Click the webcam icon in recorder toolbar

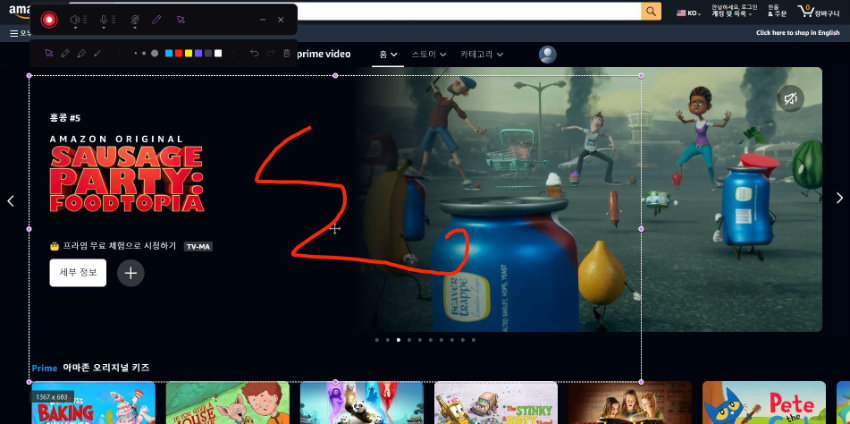(135, 19)
